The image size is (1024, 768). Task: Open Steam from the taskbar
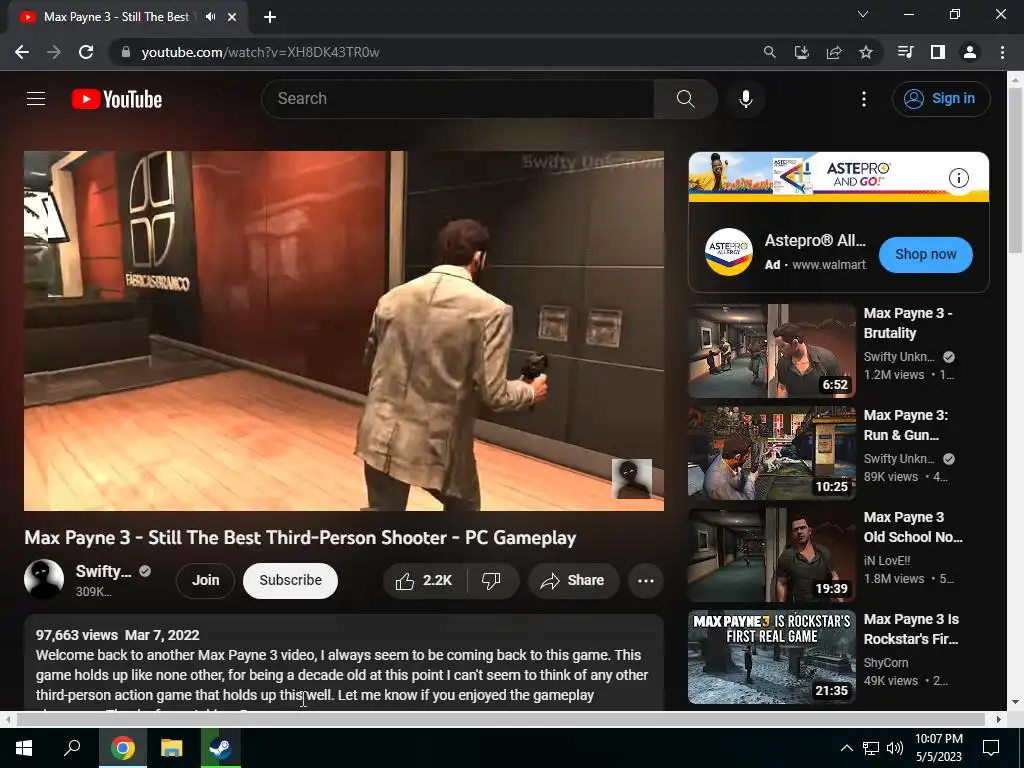point(220,748)
